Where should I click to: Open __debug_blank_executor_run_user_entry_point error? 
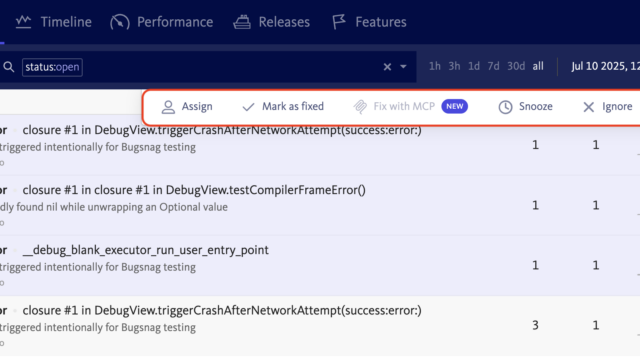coord(145,250)
